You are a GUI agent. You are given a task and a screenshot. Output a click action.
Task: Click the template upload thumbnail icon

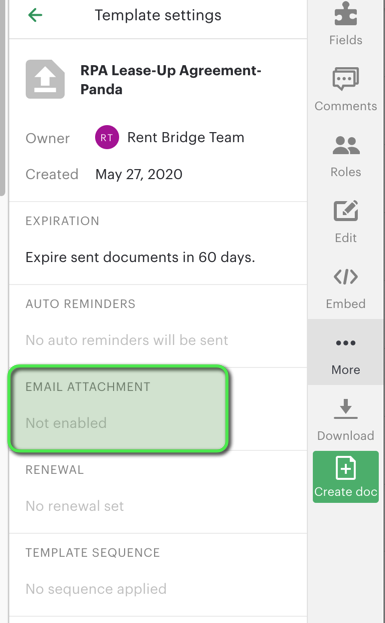pos(45,79)
